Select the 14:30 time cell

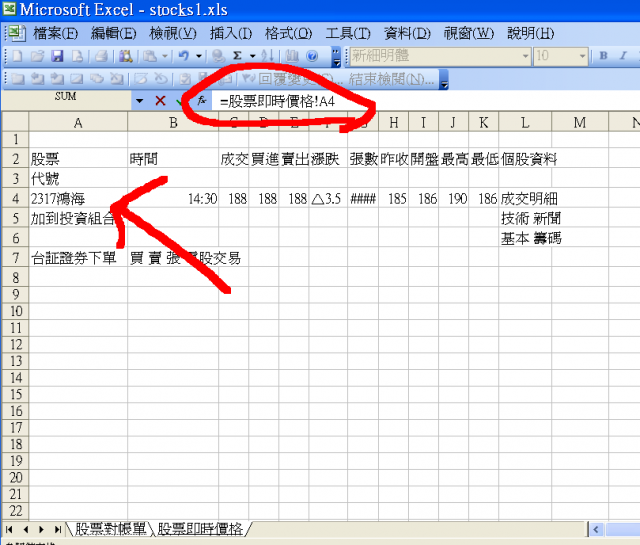click(x=173, y=198)
